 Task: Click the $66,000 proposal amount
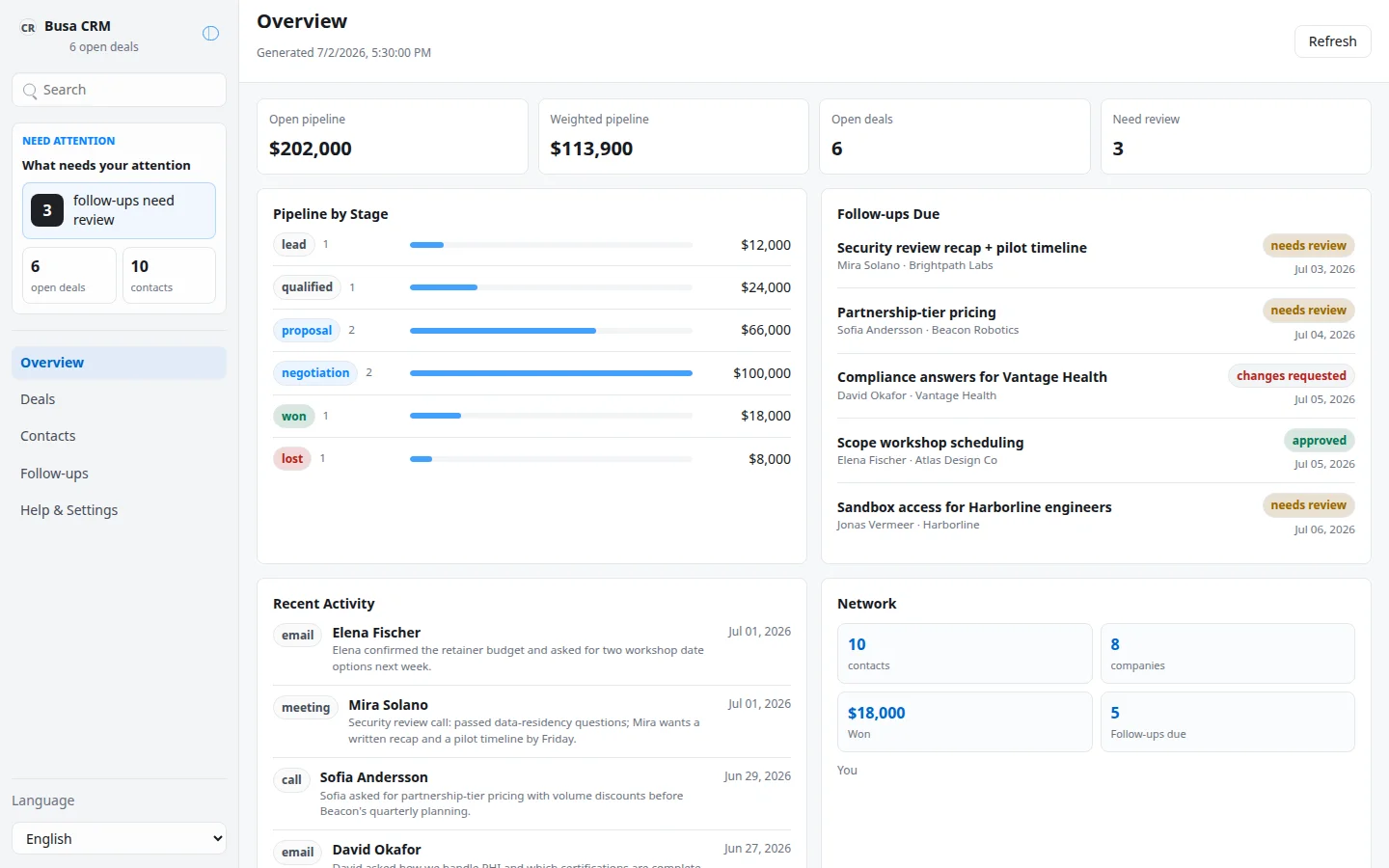pyautogui.click(x=766, y=330)
